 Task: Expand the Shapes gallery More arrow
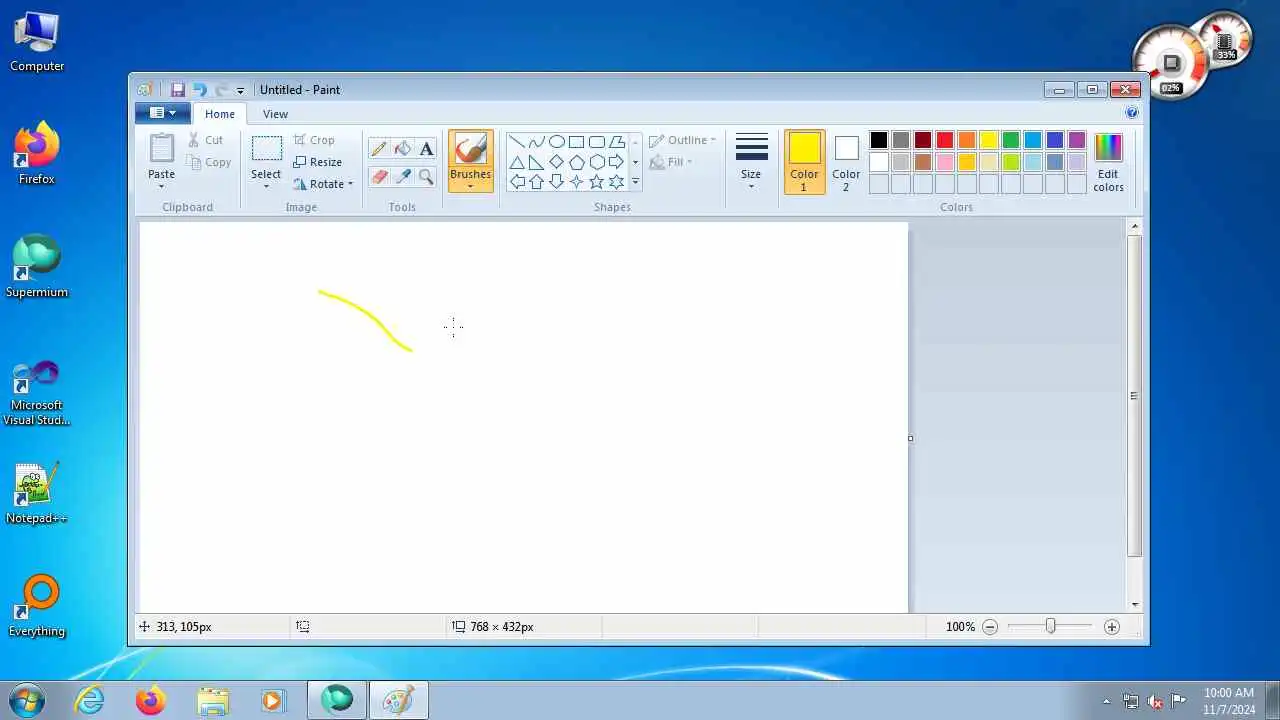(x=635, y=182)
